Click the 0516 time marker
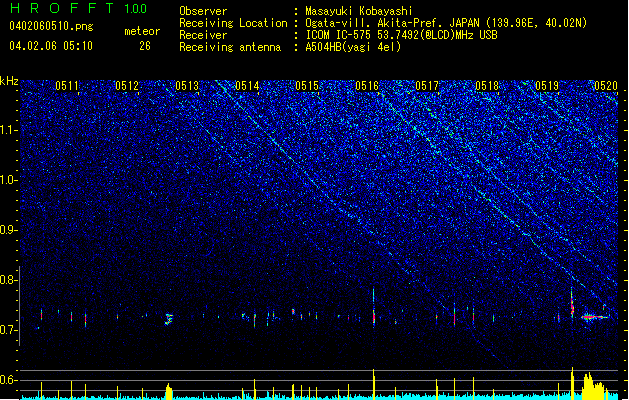 click(x=367, y=86)
